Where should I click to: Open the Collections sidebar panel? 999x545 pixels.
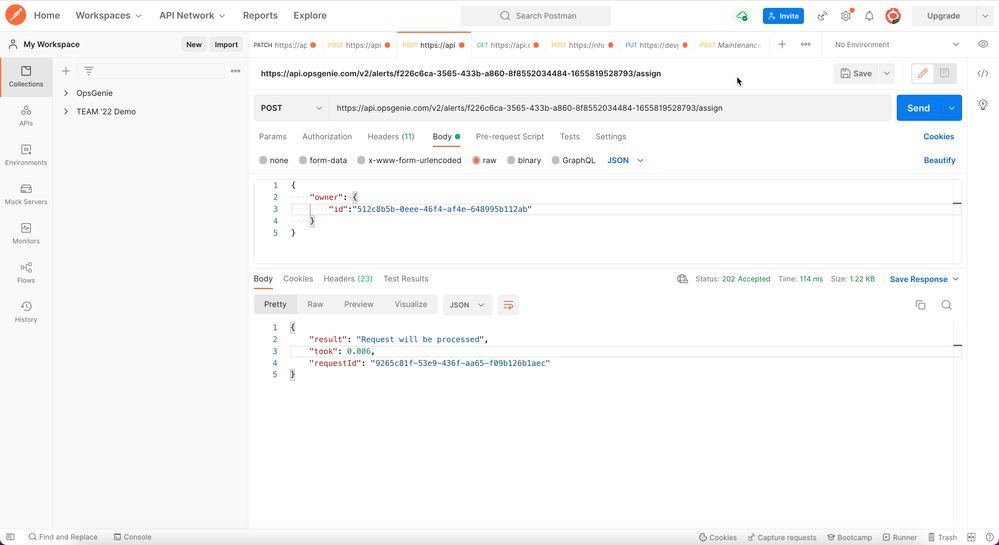pyautogui.click(x=26, y=76)
